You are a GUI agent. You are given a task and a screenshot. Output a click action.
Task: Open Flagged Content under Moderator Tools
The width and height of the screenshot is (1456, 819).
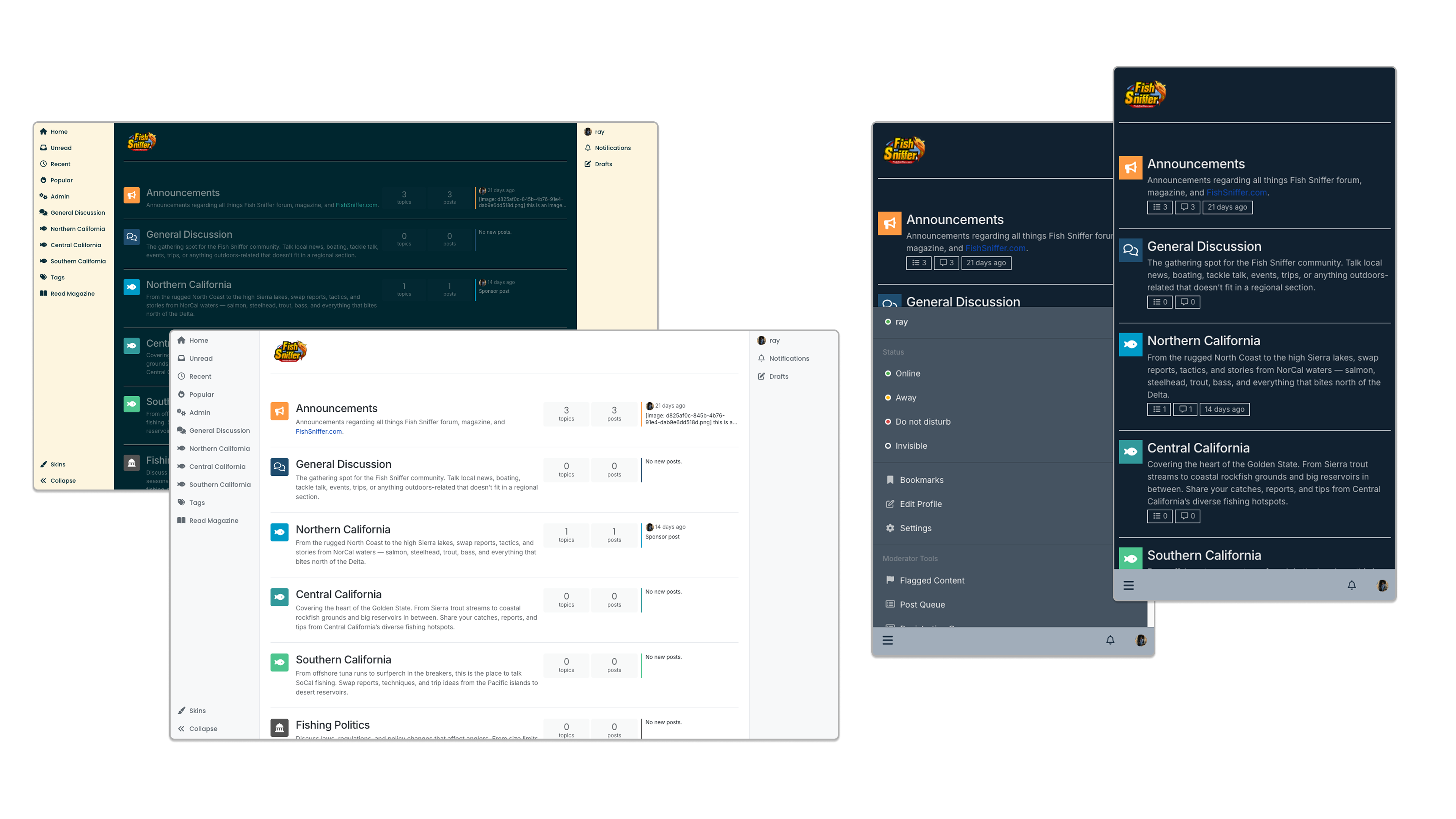[932, 581]
